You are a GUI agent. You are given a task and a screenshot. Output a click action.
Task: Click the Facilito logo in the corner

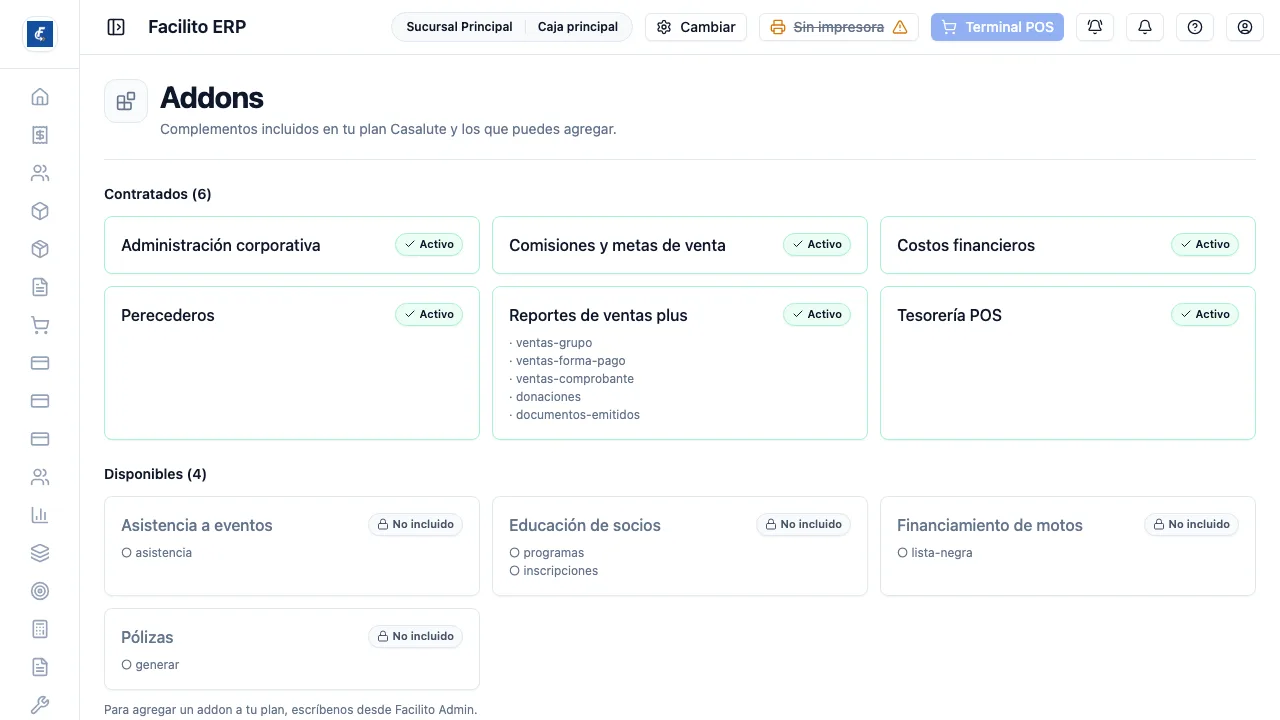point(40,34)
